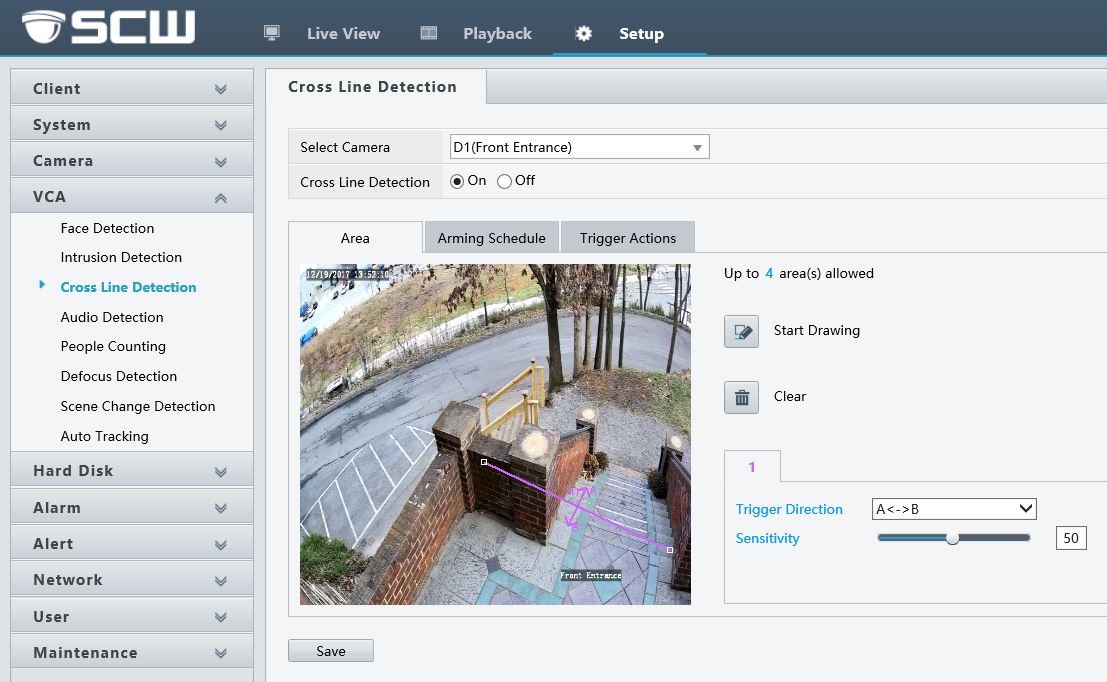Image resolution: width=1107 pixels, height=682 pixels.
Task: Click the Playback film icon
Action: click(x=429, y=33)
